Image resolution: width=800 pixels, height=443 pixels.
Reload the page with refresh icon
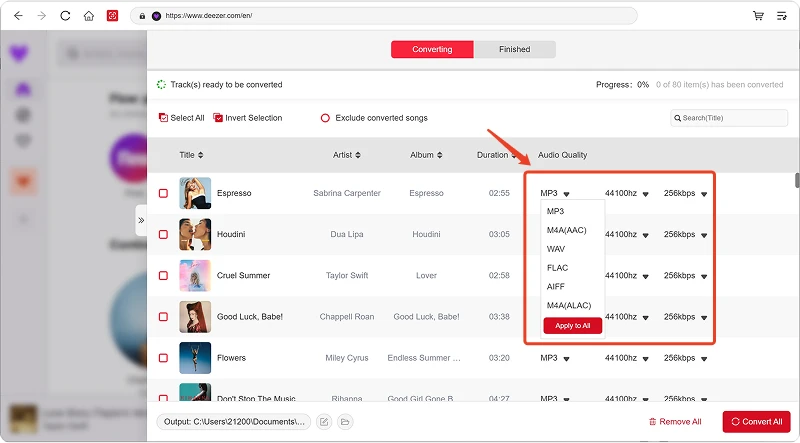coord(65,16)
